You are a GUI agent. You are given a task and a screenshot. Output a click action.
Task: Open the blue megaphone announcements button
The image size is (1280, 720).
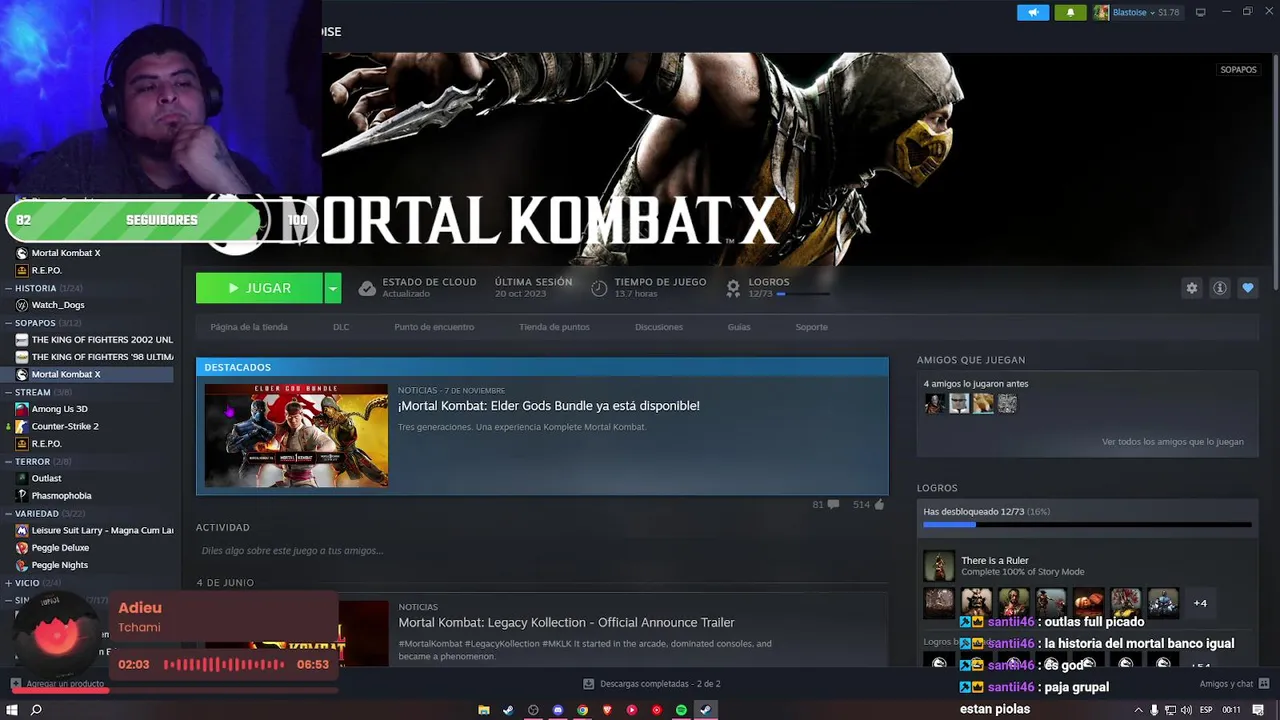point(1033,12)
